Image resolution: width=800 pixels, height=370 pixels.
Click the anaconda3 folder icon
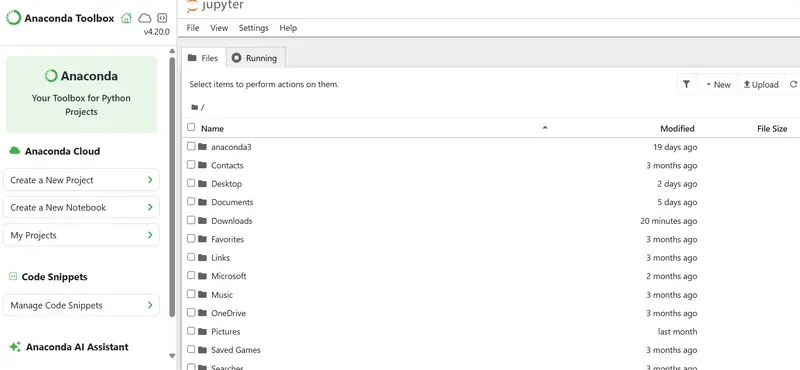(202, 146)
